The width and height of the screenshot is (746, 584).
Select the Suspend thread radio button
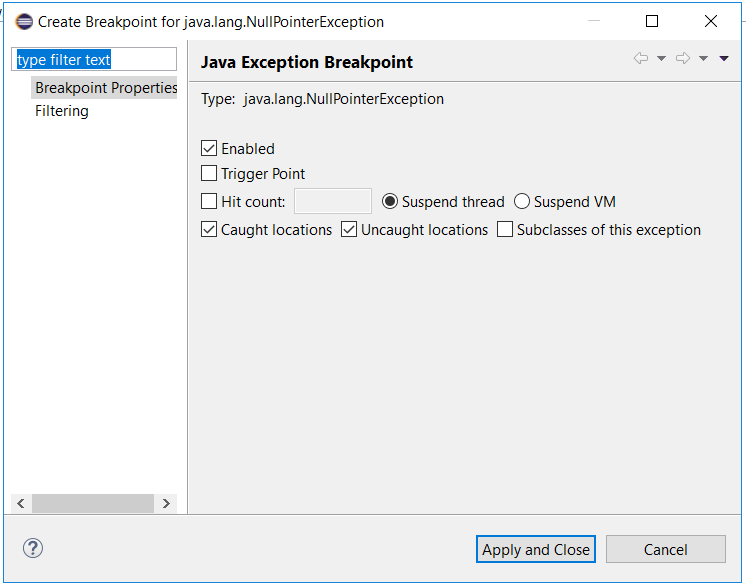(x=390, y=202)
